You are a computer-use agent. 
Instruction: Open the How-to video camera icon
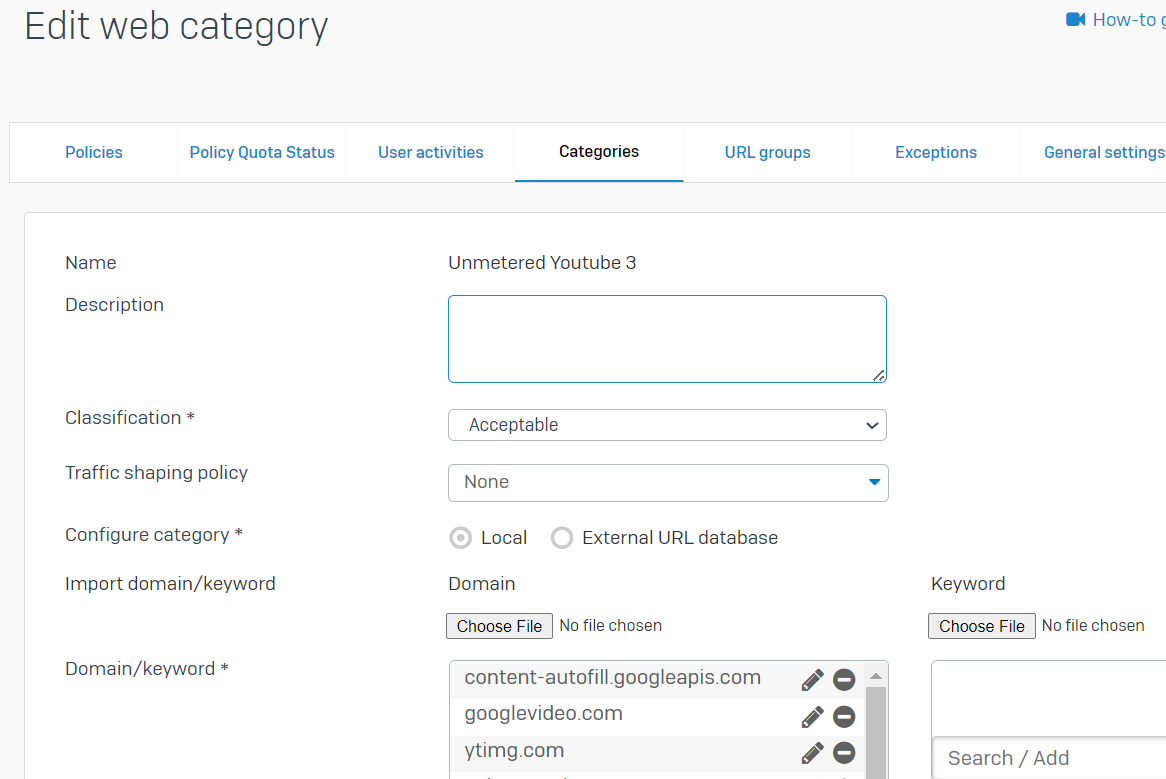click(x=1075, y=19)
